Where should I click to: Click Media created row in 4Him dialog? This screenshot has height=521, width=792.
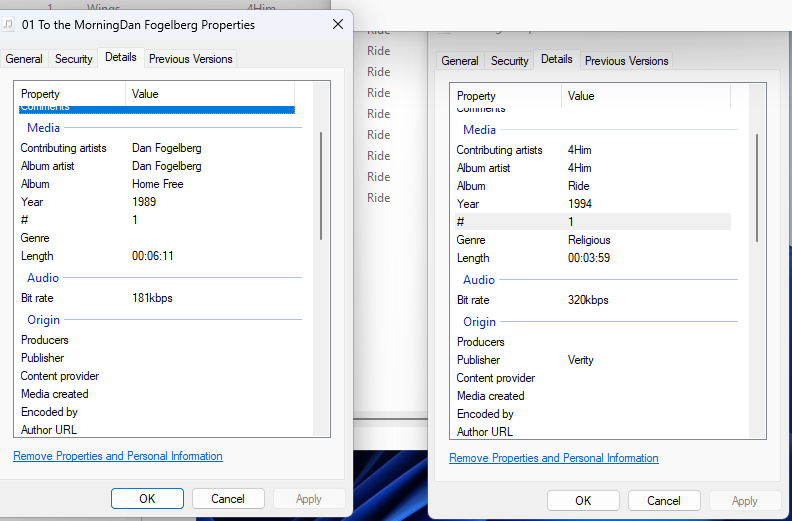point(592,396)
